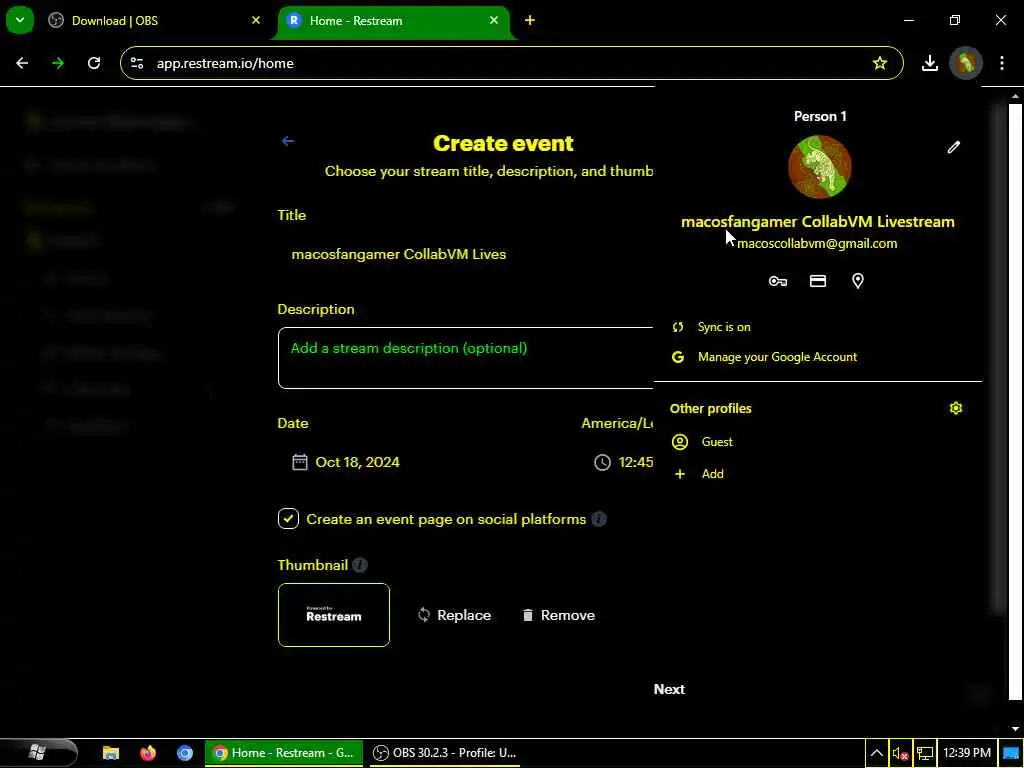Viewport: 1024px width, 768px height.
Task: Click macoscollabvm@gmail.com email text
Action: pyautogui.click(x=817, y=244)
